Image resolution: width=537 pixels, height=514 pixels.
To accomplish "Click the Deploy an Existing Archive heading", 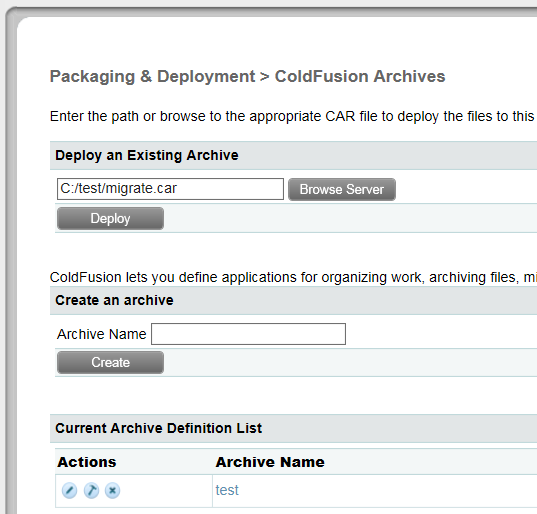I will click(x=147, y=155).
